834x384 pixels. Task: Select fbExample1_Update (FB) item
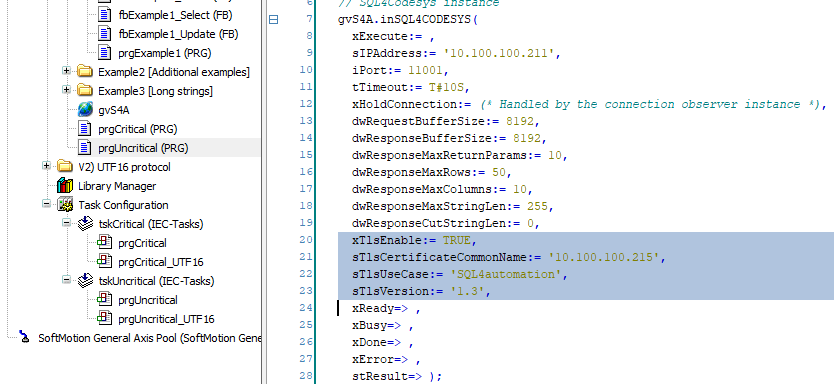pyautogui.click(x=178, y=34)
